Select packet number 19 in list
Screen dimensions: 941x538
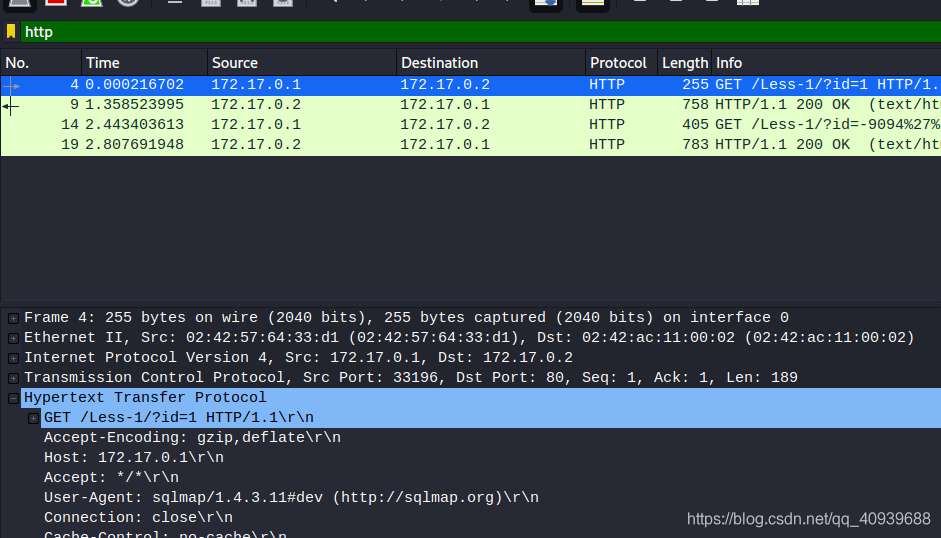coord(470,145)
